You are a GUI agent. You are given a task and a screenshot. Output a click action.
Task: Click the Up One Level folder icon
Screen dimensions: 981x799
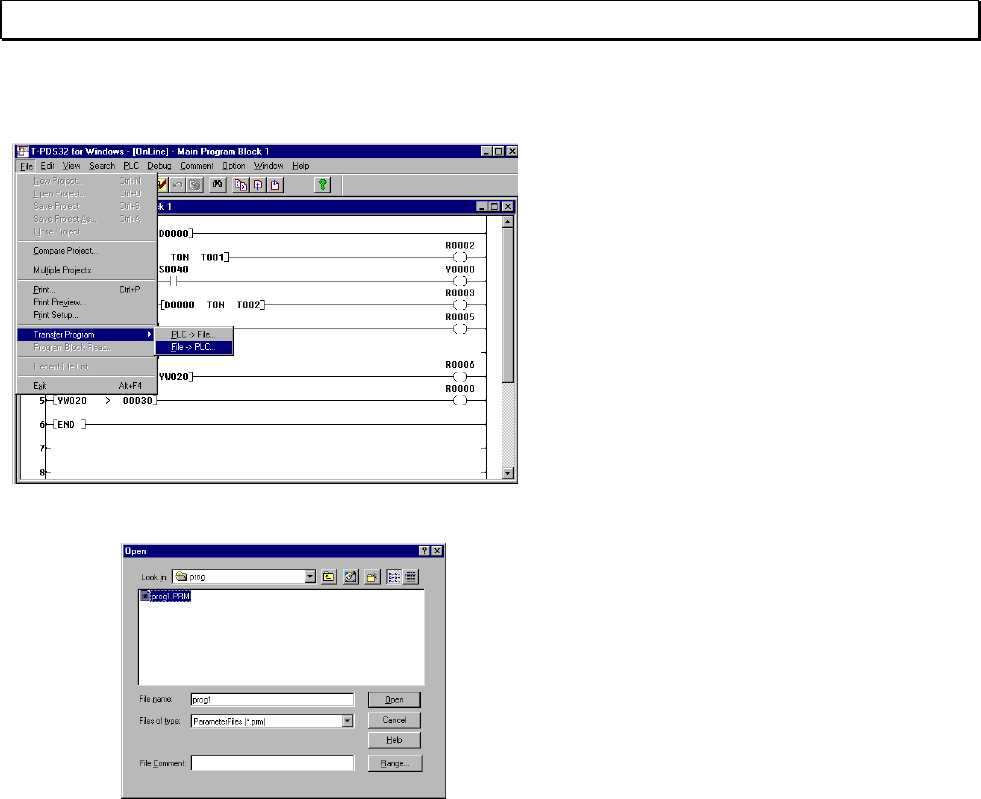point(328,577)
